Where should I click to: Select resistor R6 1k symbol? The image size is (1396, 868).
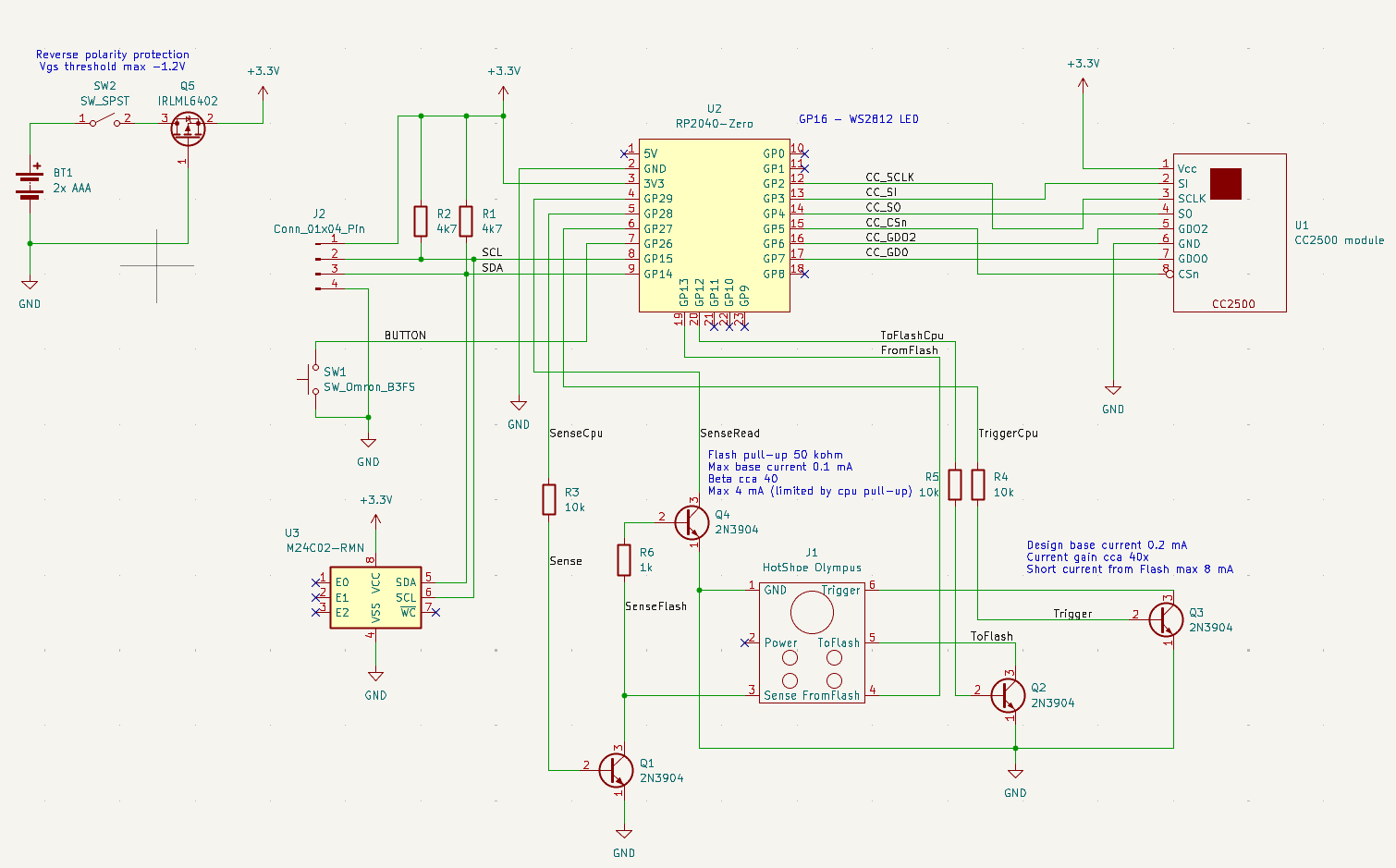coord(624,560)
